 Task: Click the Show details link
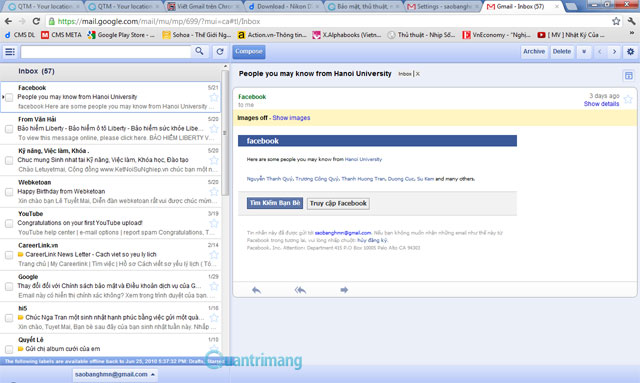click(601, 104)
